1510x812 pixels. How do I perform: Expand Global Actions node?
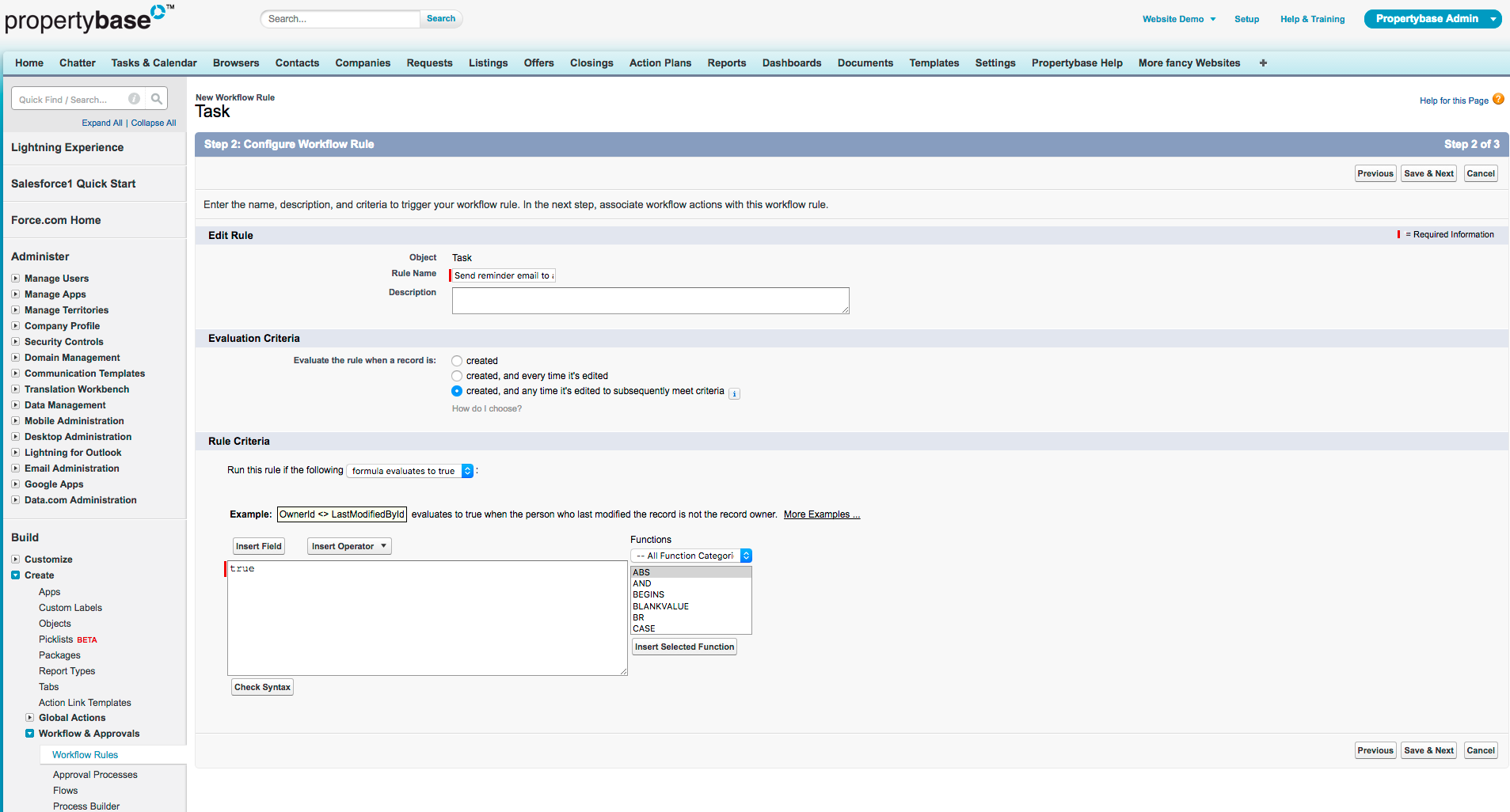coord(29,718)
